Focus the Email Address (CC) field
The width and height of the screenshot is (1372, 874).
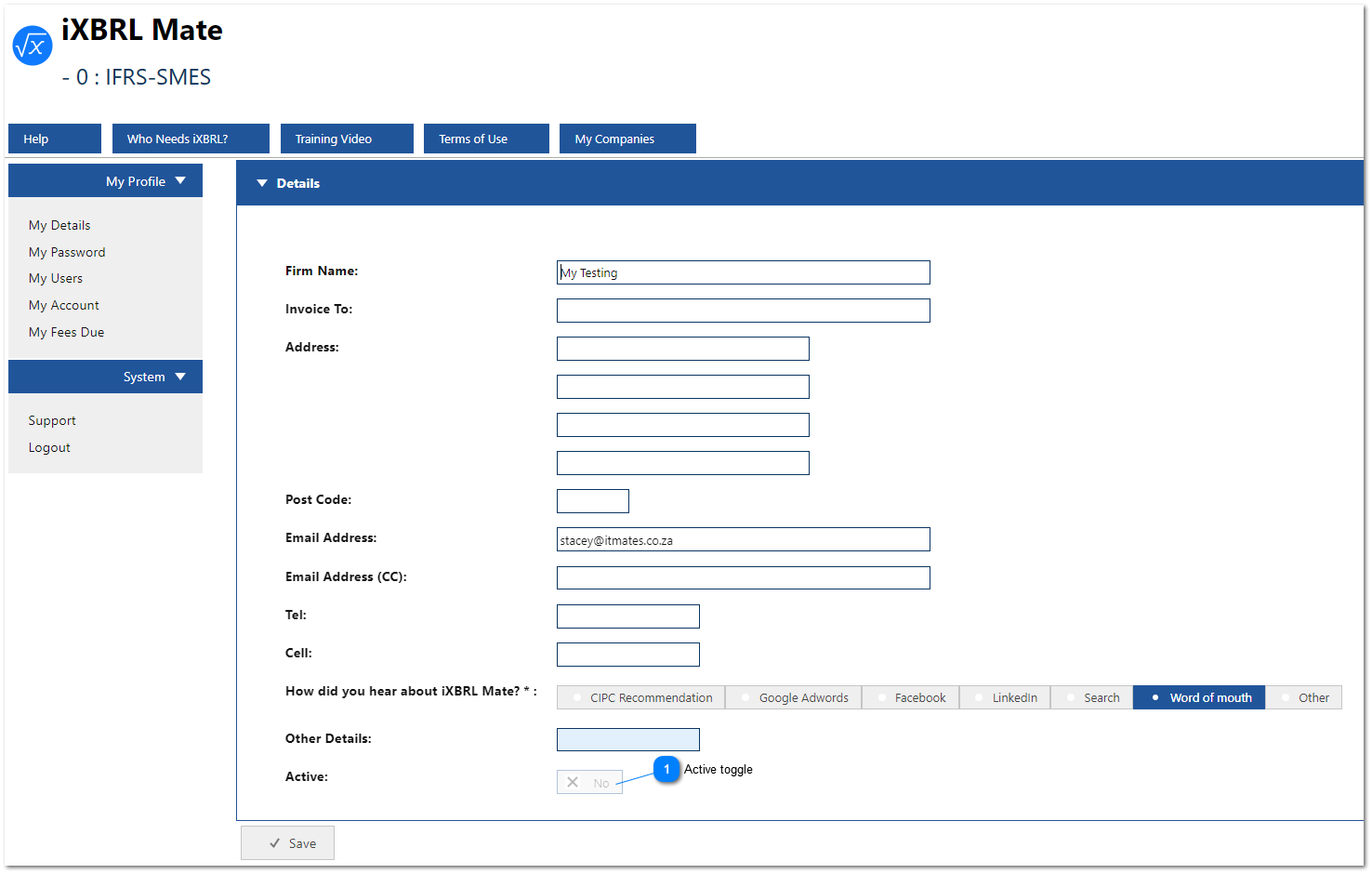744,577
